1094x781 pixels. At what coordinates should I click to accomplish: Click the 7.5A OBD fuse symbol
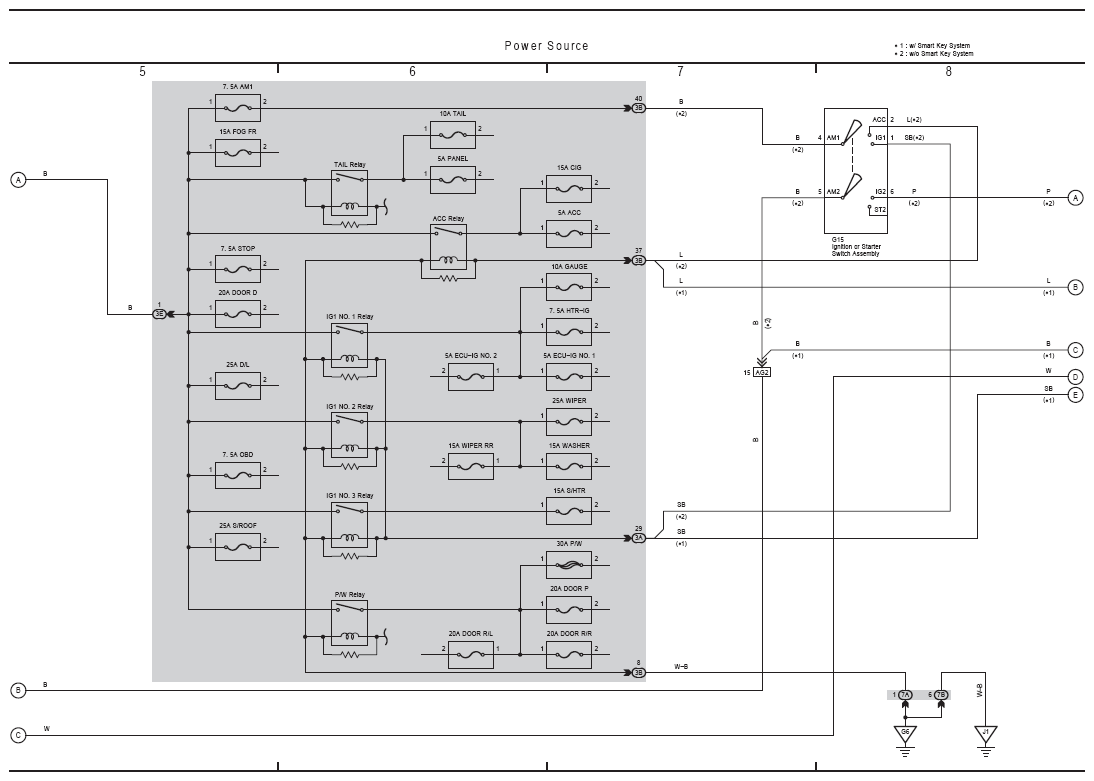coord(238,475)
